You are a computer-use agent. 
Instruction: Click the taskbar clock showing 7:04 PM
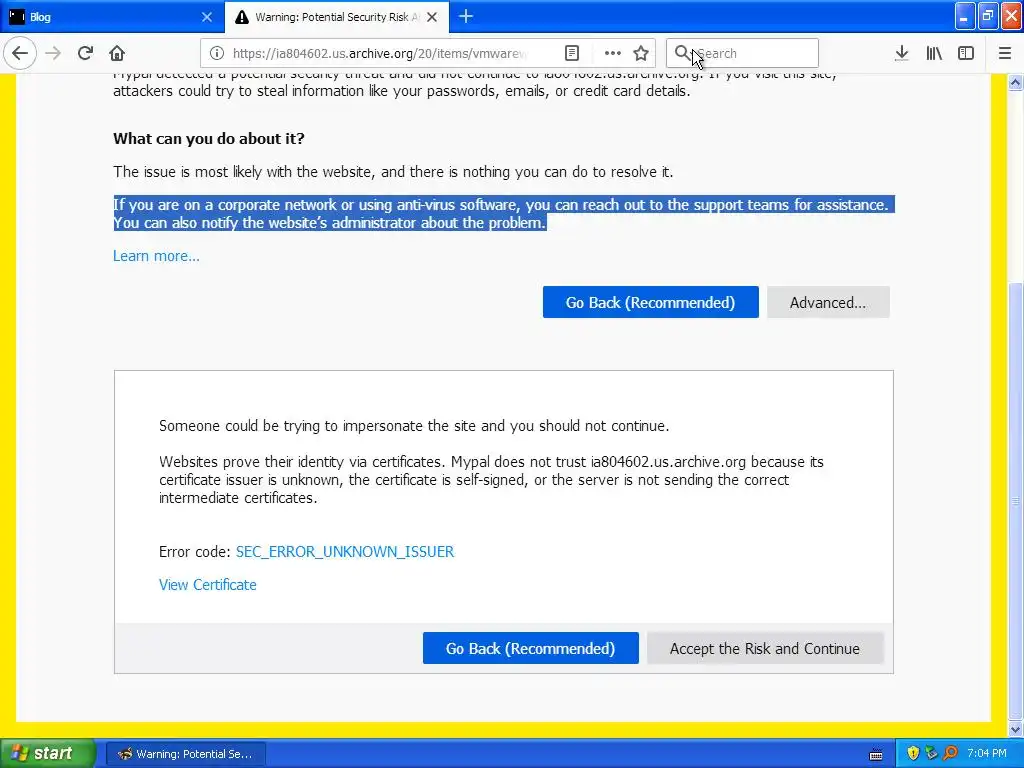pos(987,754)
